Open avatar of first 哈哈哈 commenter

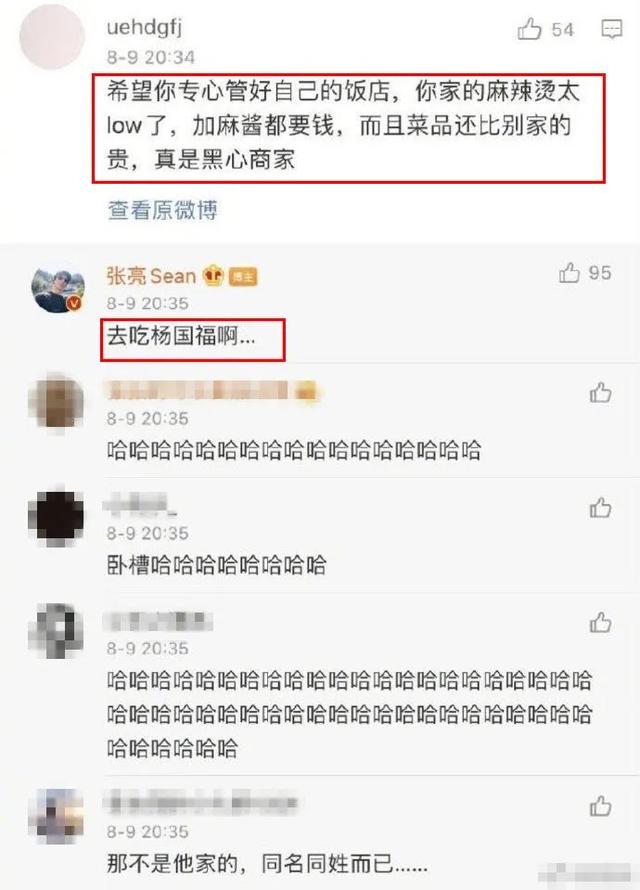tap(57, 404)
